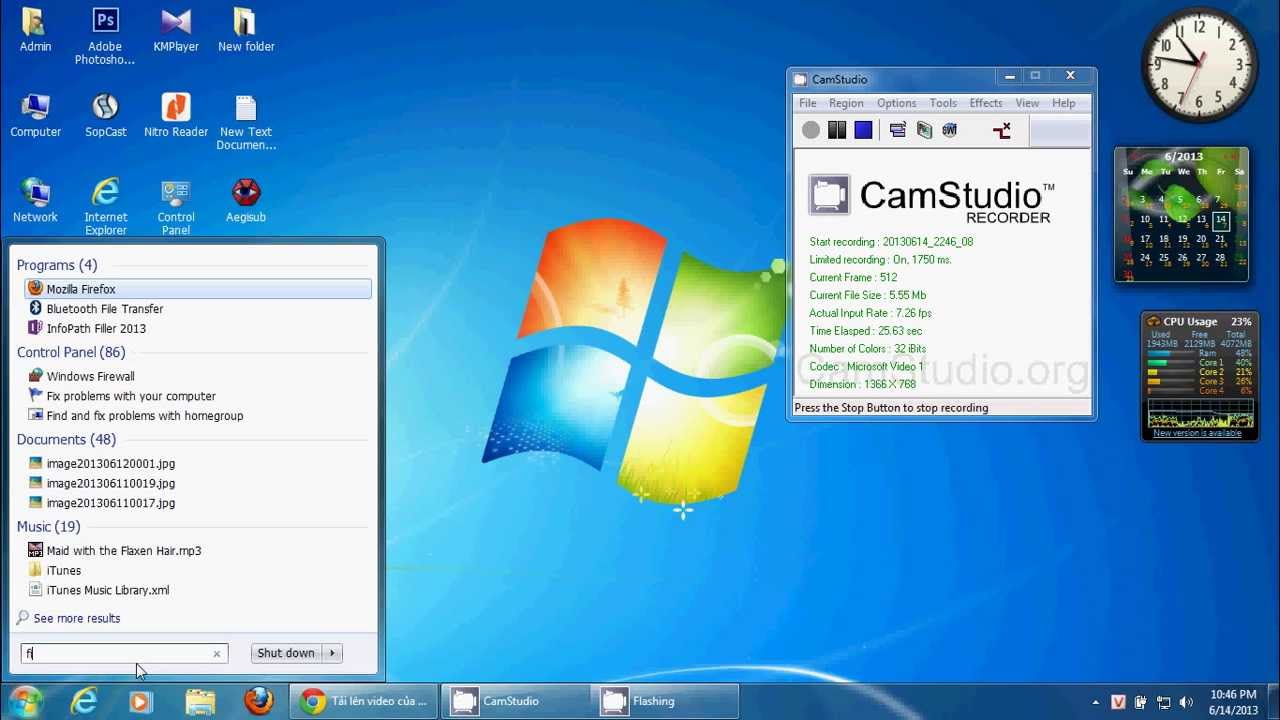Screen dimensions: 1280x720
Task: Click the Pause recording icon in CamStudio
Action: tap(837, 130)
